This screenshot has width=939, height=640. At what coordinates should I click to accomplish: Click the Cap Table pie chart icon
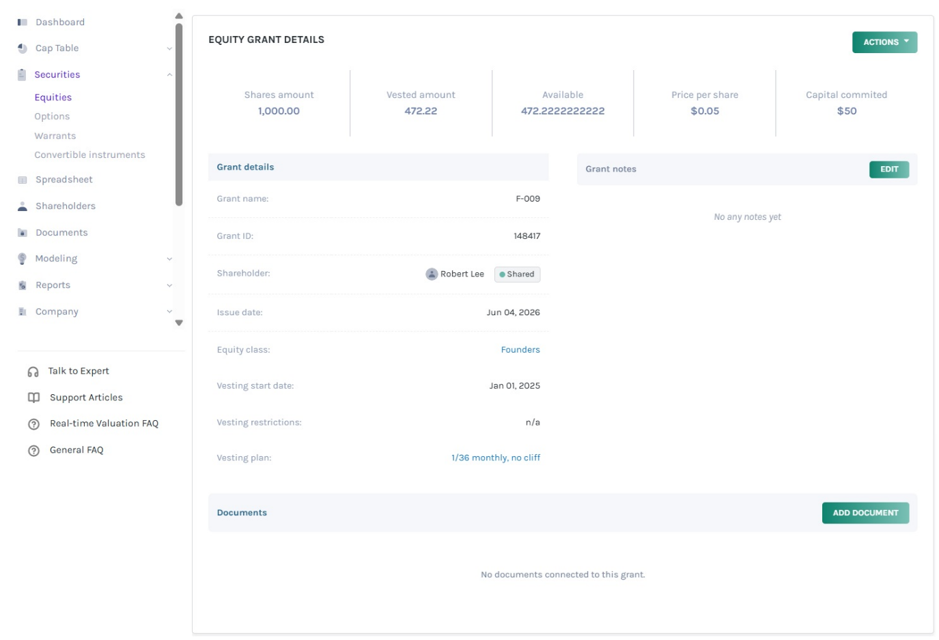point(22,48)
